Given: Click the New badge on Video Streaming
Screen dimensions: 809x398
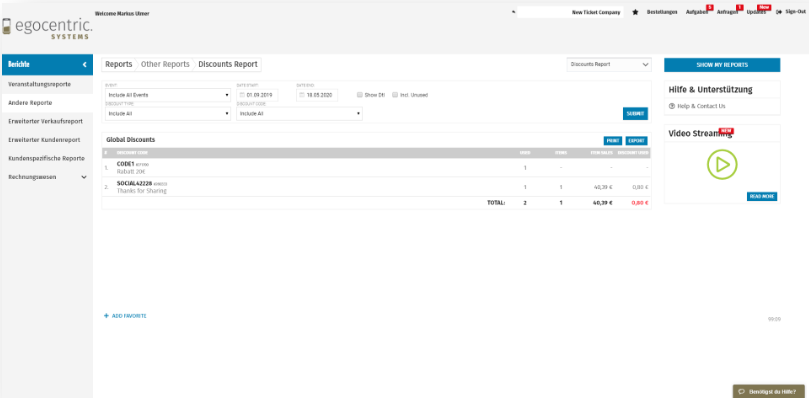Looking at the screenshot, I should coord(726,131).
